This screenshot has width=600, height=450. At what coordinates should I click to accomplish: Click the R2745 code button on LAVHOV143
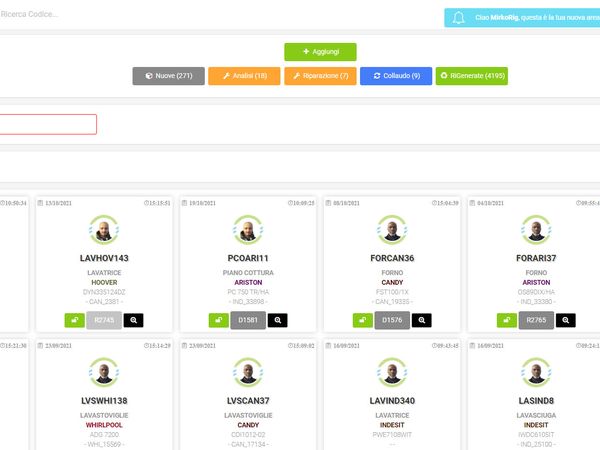[104, 320]
